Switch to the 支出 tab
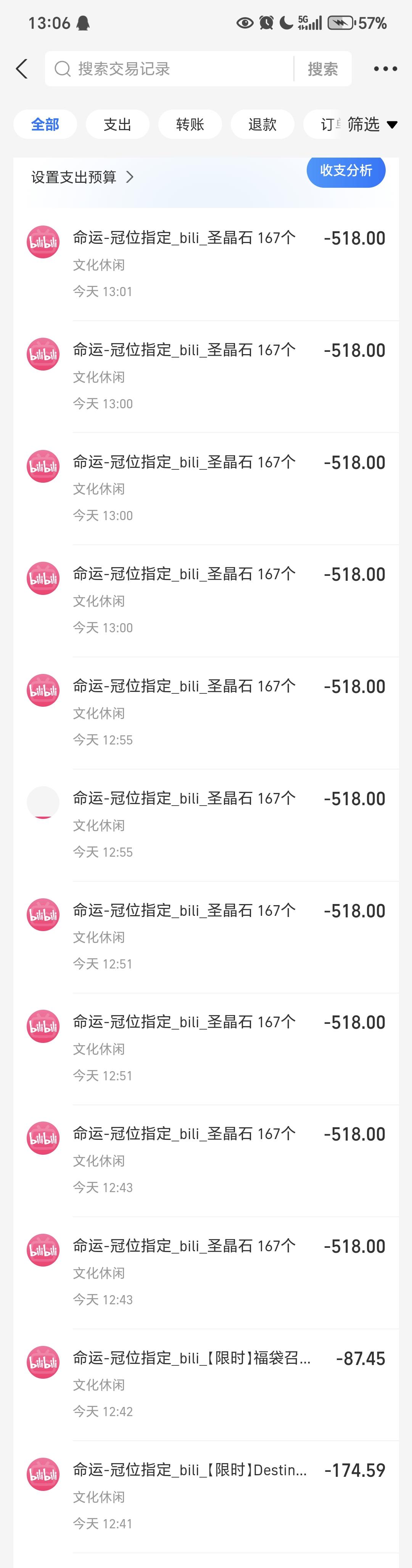 tap(117, 124)
